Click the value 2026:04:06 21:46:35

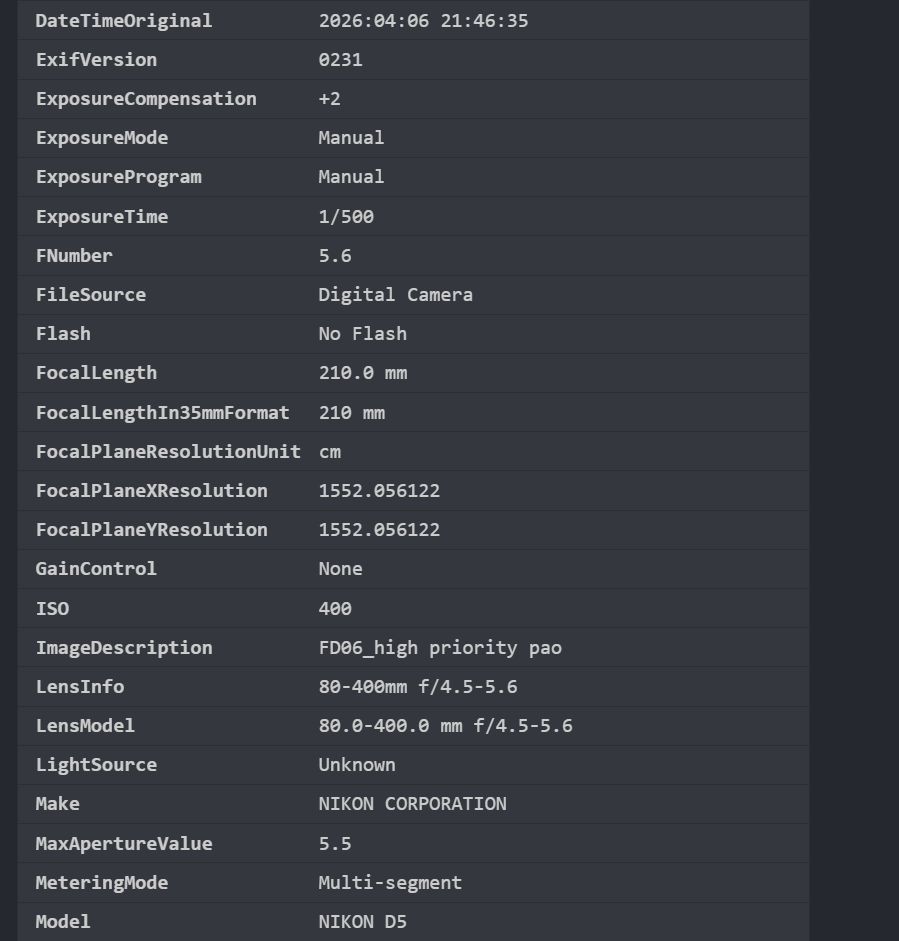point(423,21)
